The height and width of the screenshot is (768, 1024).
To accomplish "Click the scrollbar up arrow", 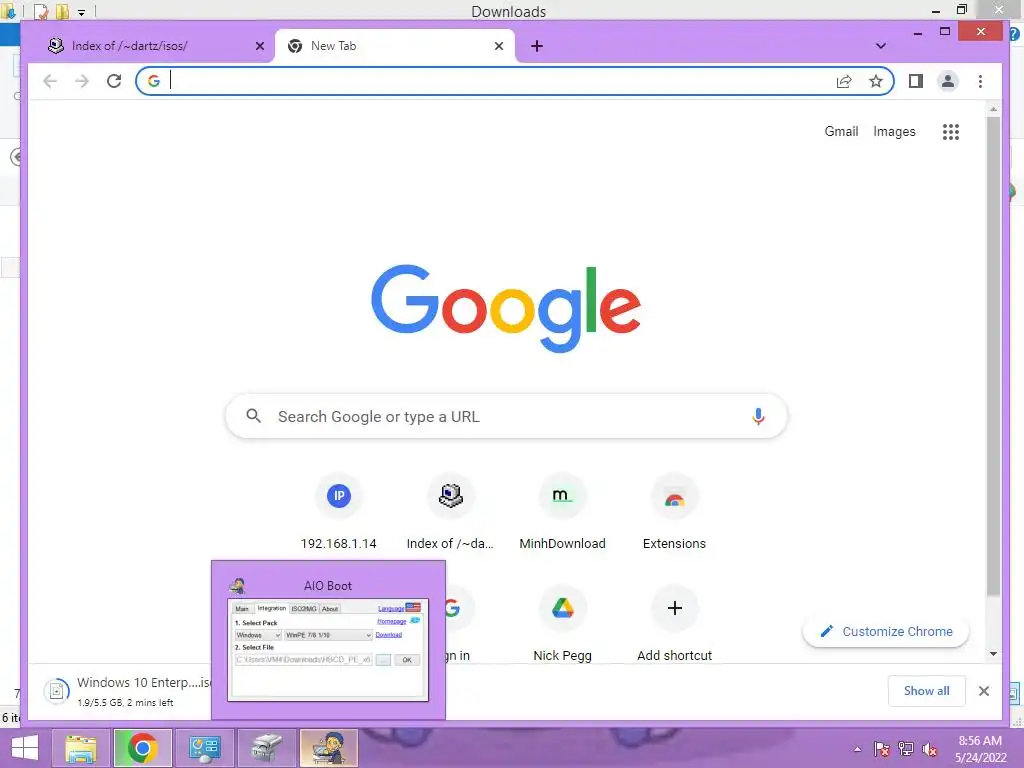I will (x=993, y=110).
